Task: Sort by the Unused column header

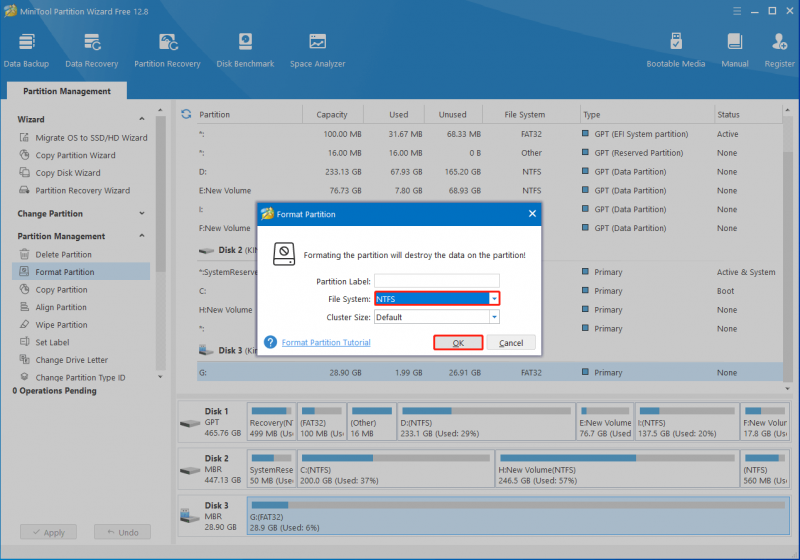Action: tap(453, 114)
